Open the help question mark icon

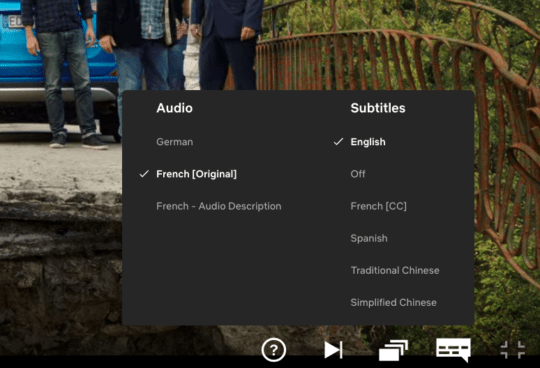[274, 350]
